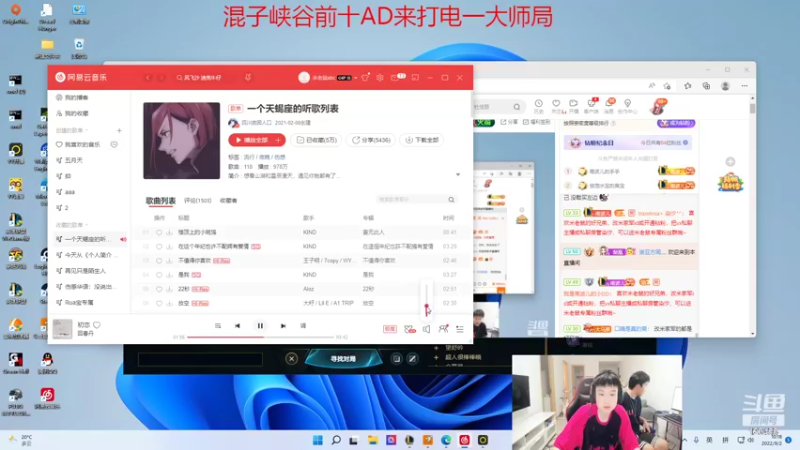Viewport: 800px width, 450px height.
Task: Open Windows taskbar search
Action: [x=336, y=440]
